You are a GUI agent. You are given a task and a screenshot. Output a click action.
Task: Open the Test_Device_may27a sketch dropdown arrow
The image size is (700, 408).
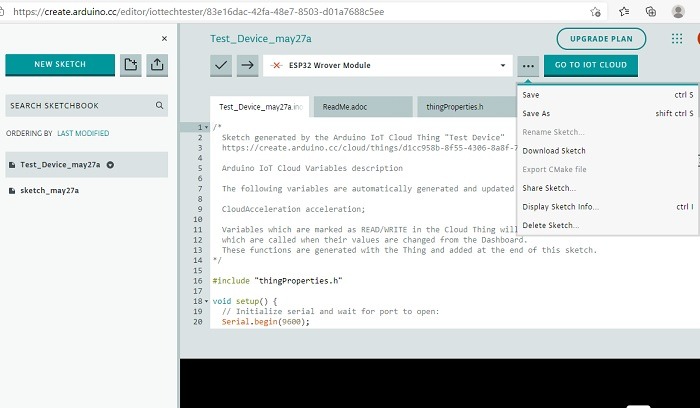point(110,165)
